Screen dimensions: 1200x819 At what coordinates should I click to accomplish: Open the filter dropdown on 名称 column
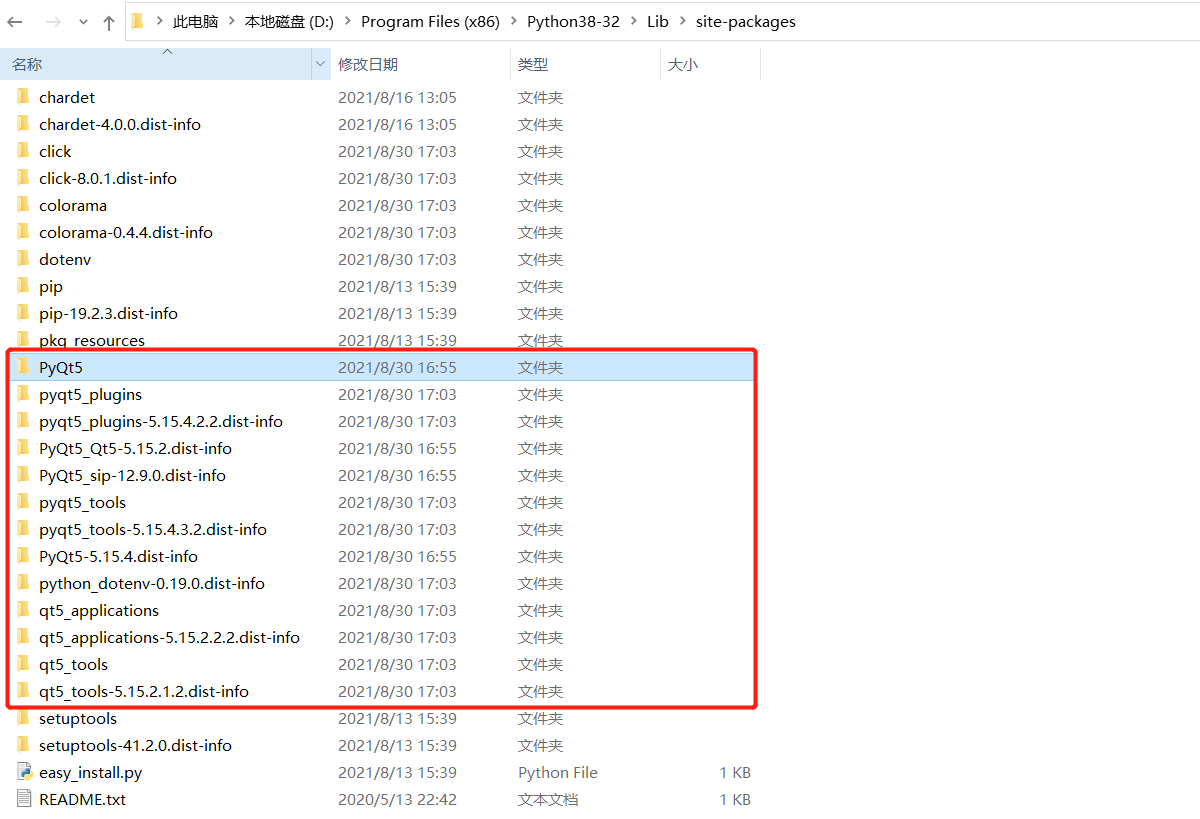click(319, 63)
